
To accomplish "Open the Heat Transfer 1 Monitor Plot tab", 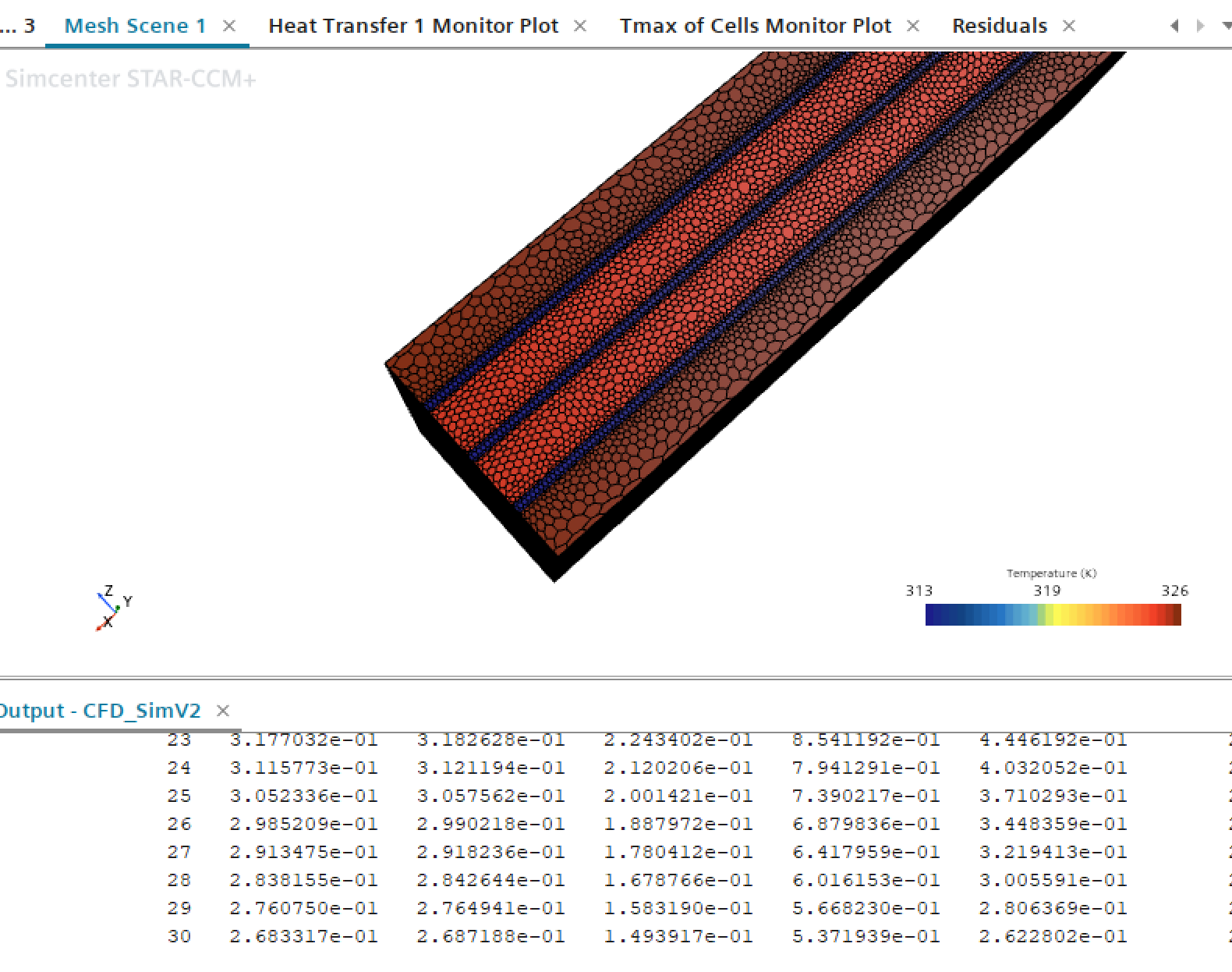I will [x=413, y=26].
